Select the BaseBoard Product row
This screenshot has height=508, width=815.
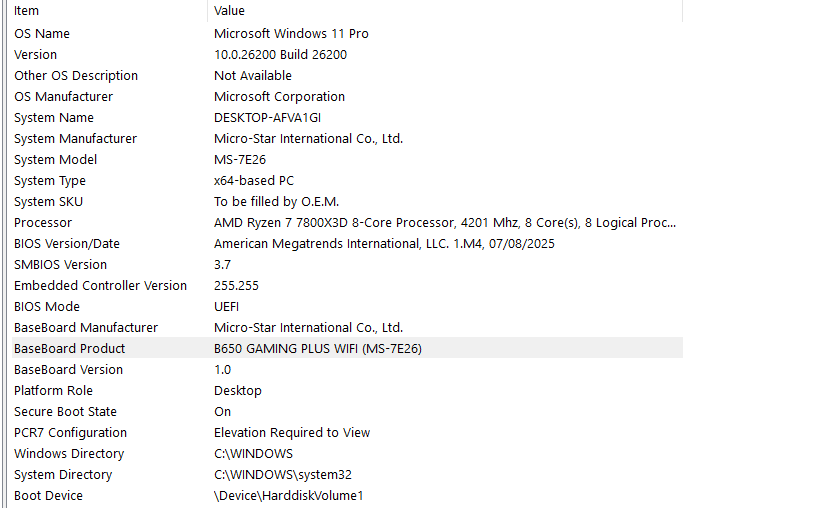pos(70,349)
